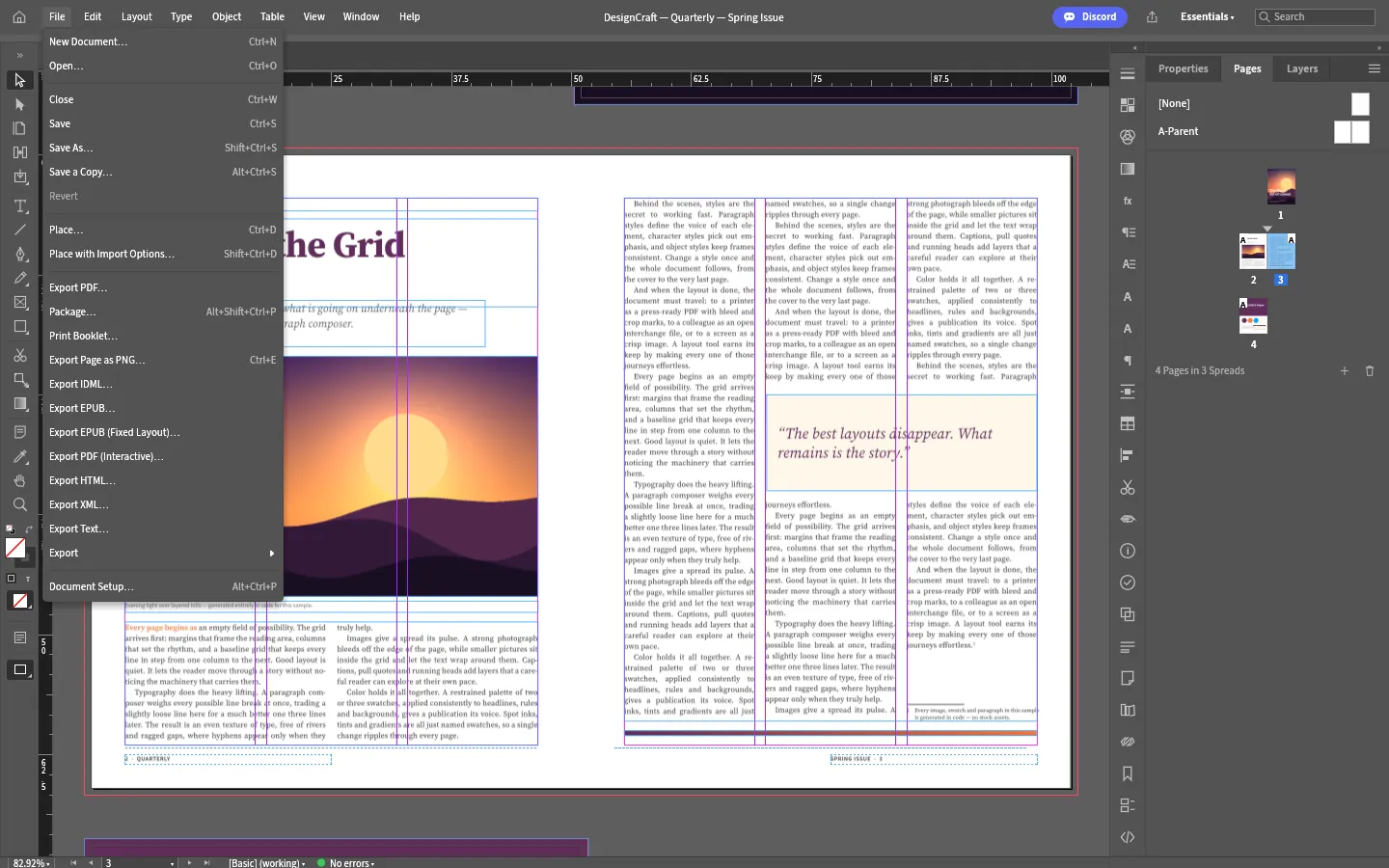This screenshot has height=868, width=1389.
Task: Switch to the Properties tab
Action: click(1184, 68)
